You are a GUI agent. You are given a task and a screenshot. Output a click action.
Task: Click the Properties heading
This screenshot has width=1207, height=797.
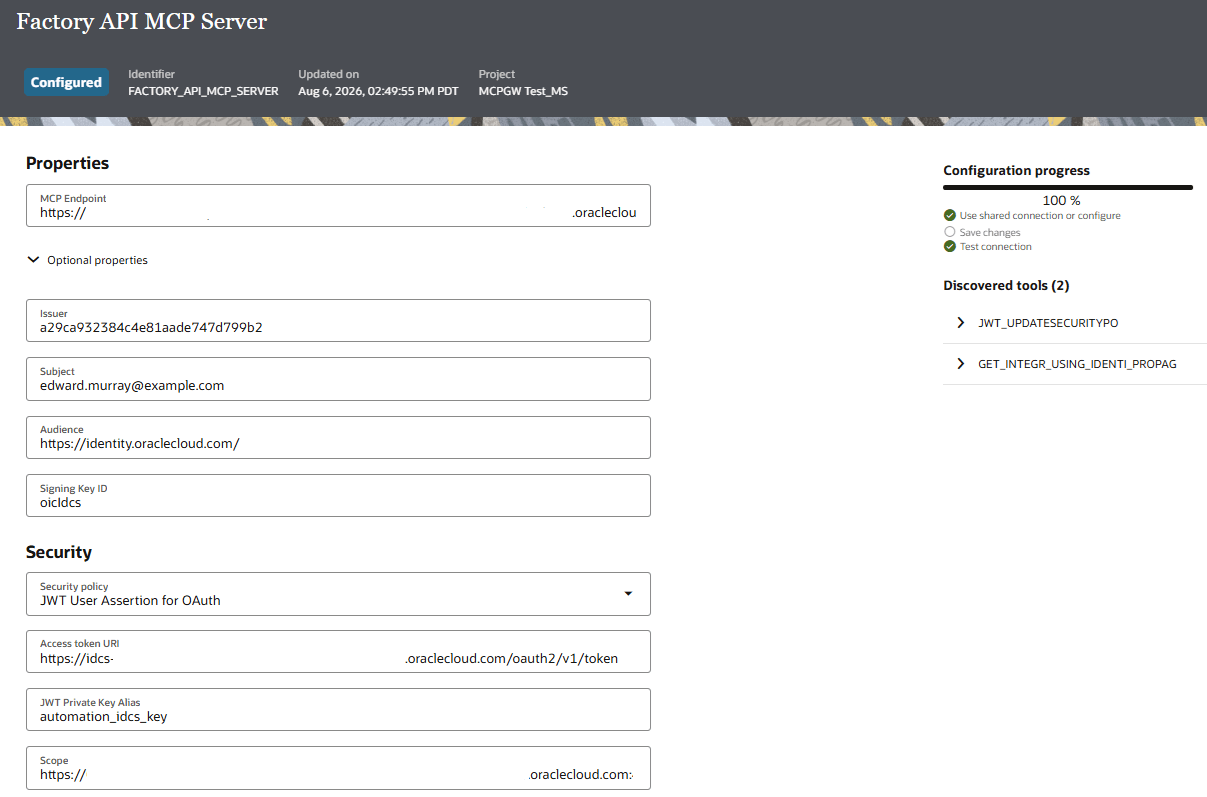(67, 163)
